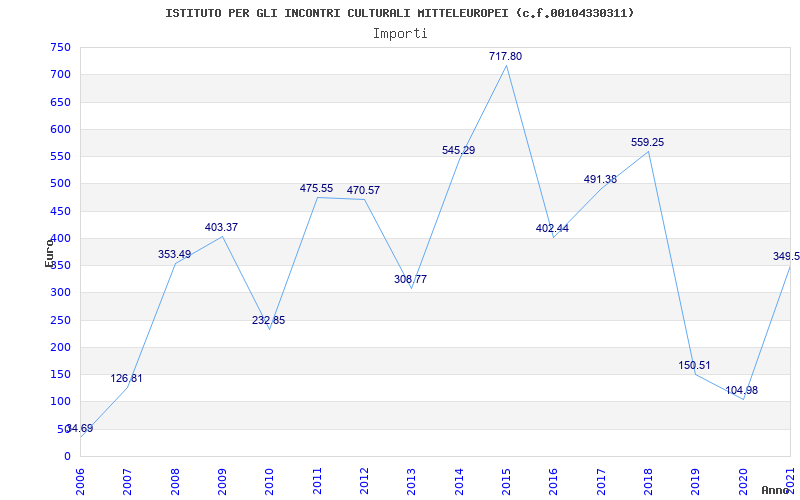Image resolution: width=800 pixels, height=500 pixels.
Task: Select the 353.49 data label
Action: 174,254
